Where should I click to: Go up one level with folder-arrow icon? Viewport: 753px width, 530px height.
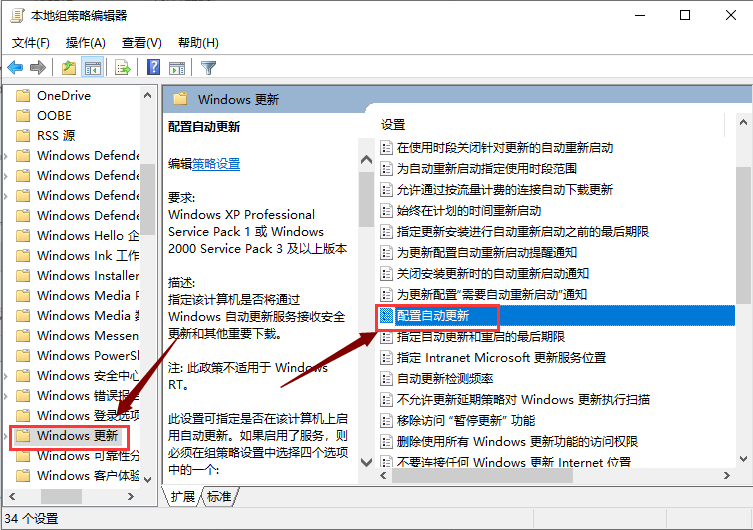coord(69,68)
